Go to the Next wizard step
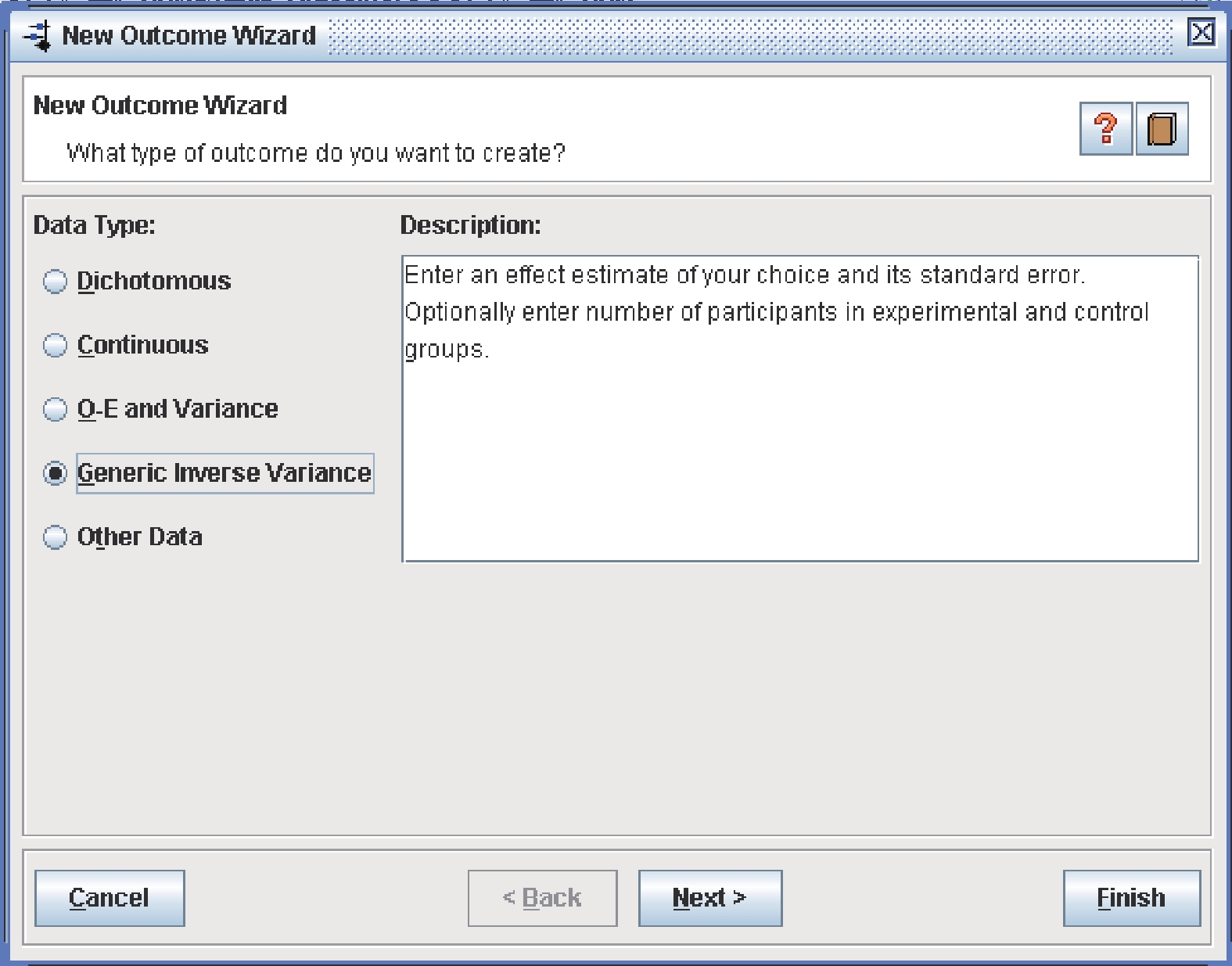This screenshot has height=966, width=1232. pos(710,898)
